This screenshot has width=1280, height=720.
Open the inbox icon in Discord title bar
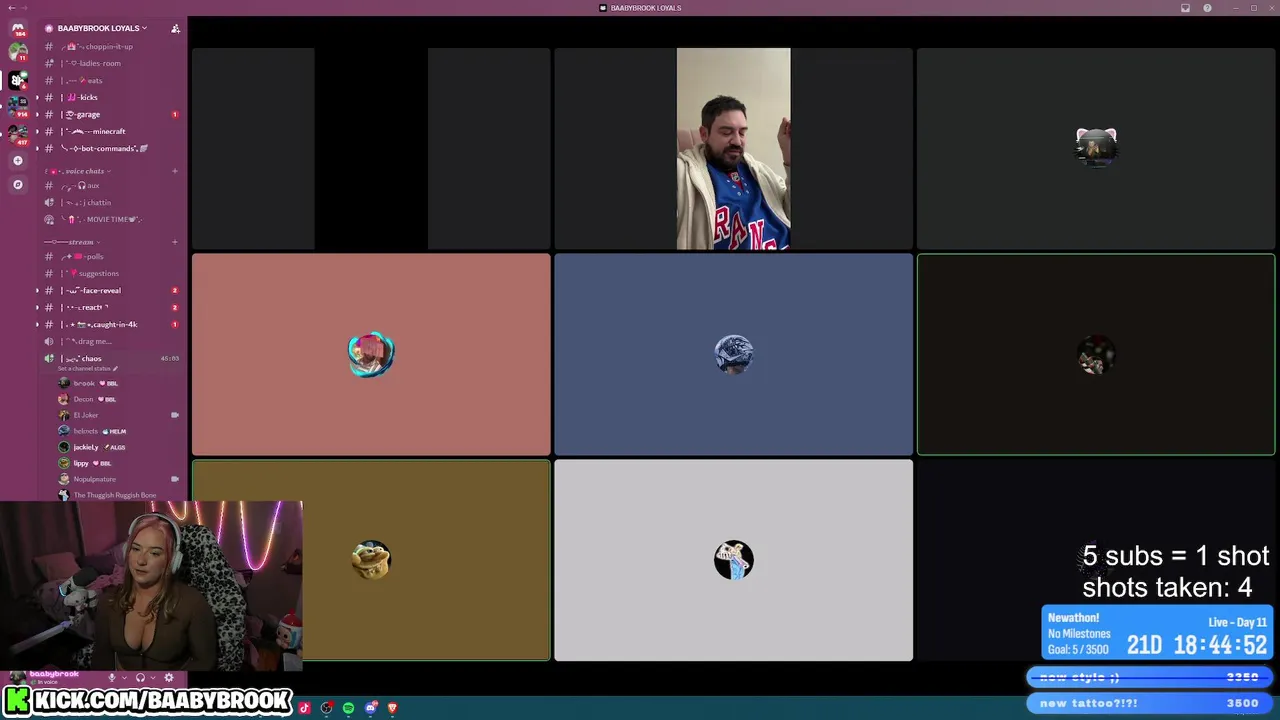coord(1185,8)
